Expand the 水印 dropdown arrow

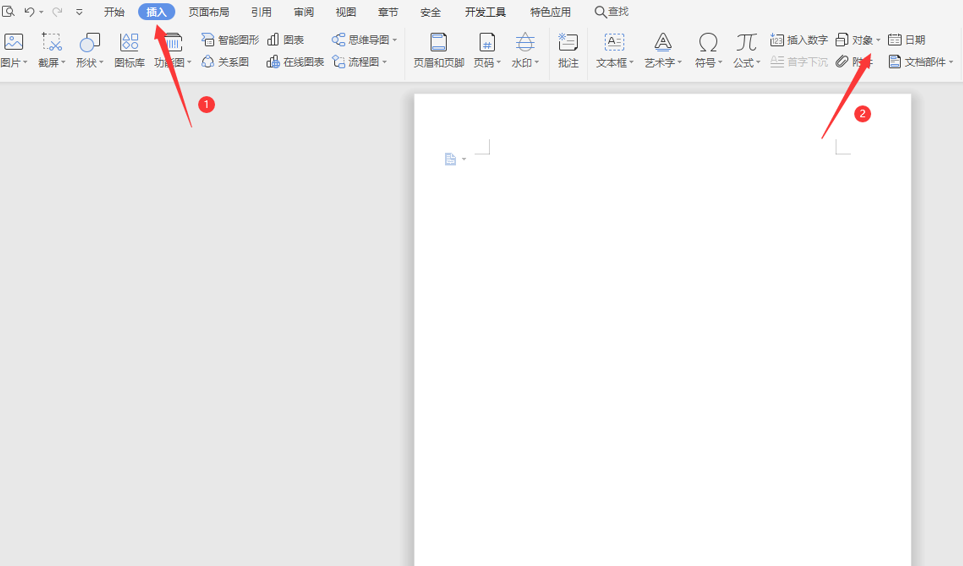(537, 63)
